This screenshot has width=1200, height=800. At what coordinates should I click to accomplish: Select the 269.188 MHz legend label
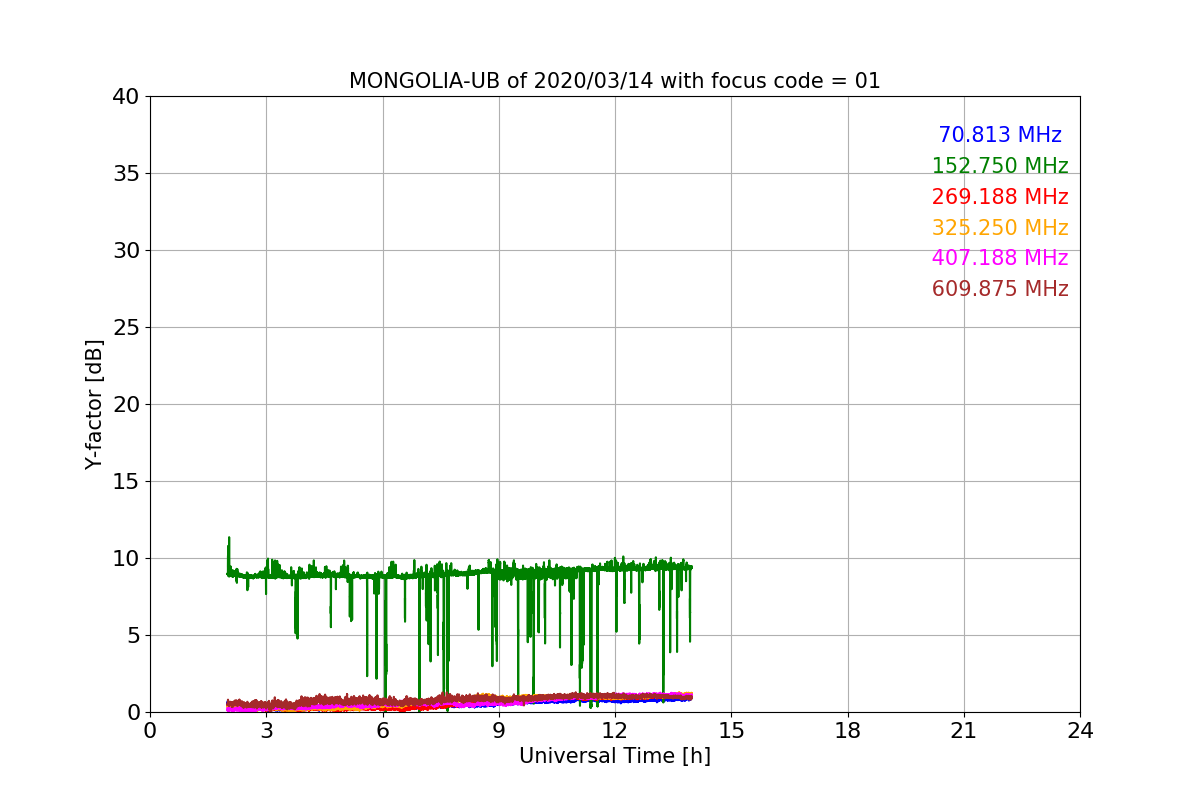coord(1000,197)
